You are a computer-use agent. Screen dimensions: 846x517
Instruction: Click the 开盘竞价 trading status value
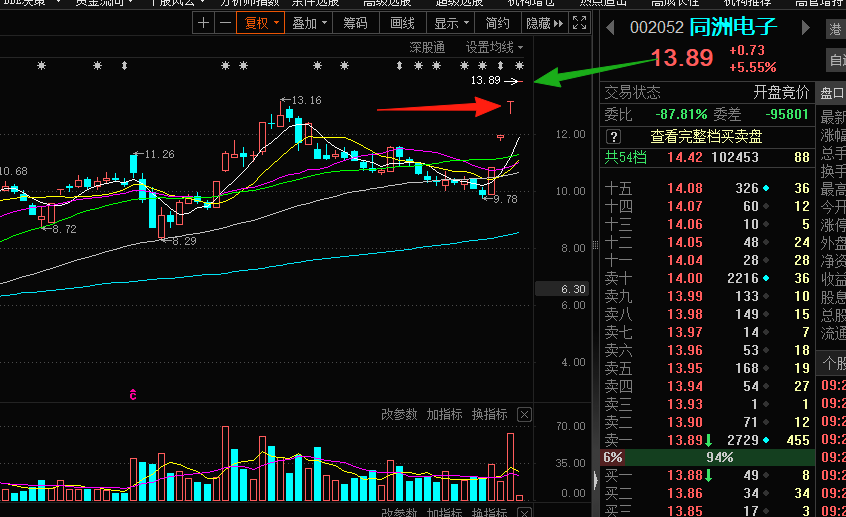[x=781, y=93]
